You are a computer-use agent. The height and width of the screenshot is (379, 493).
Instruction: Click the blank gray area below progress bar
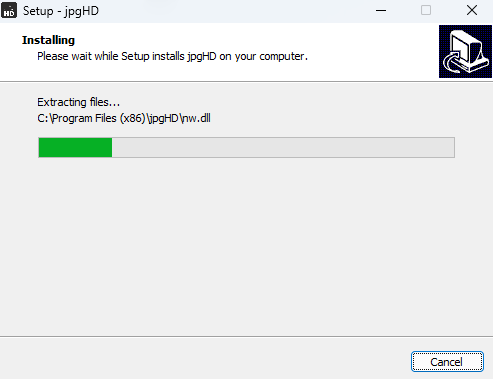(x=247, y=247)
